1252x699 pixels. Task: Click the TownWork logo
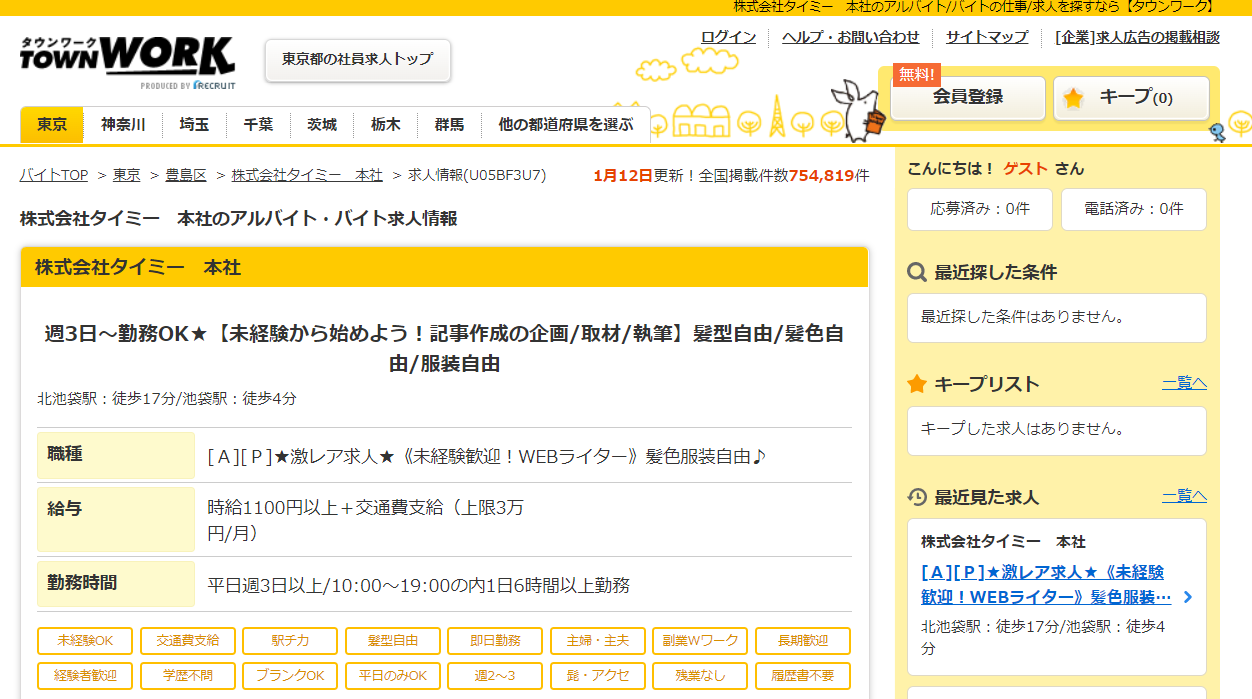pos(127,62)
